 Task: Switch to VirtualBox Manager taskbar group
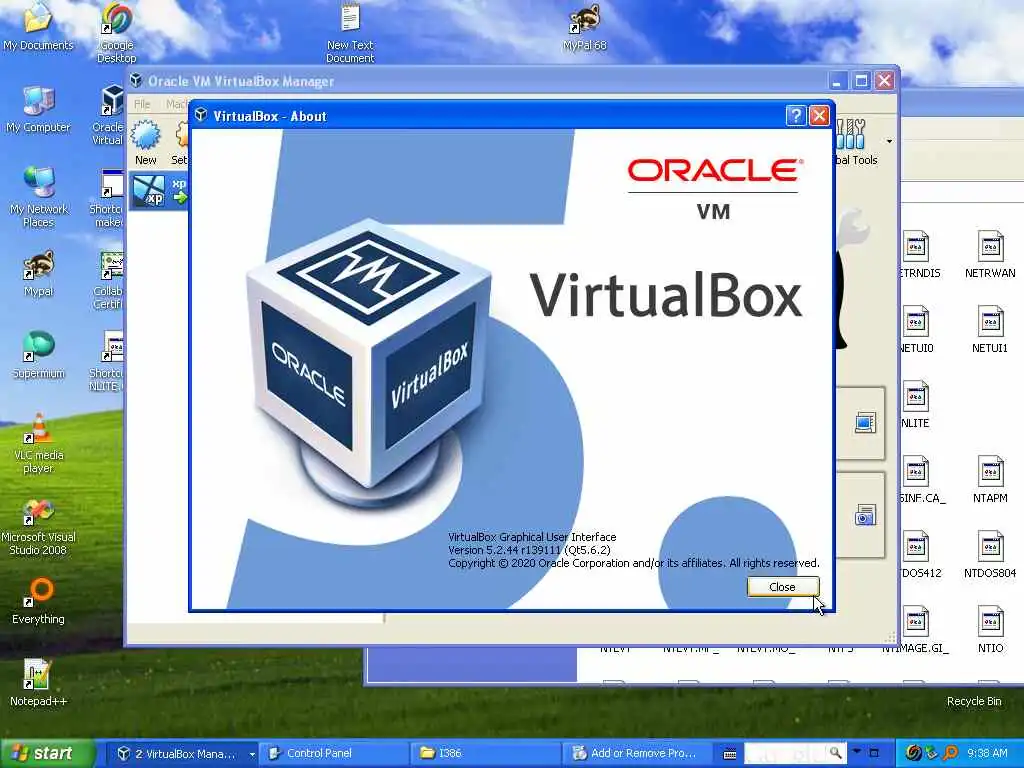183,754
